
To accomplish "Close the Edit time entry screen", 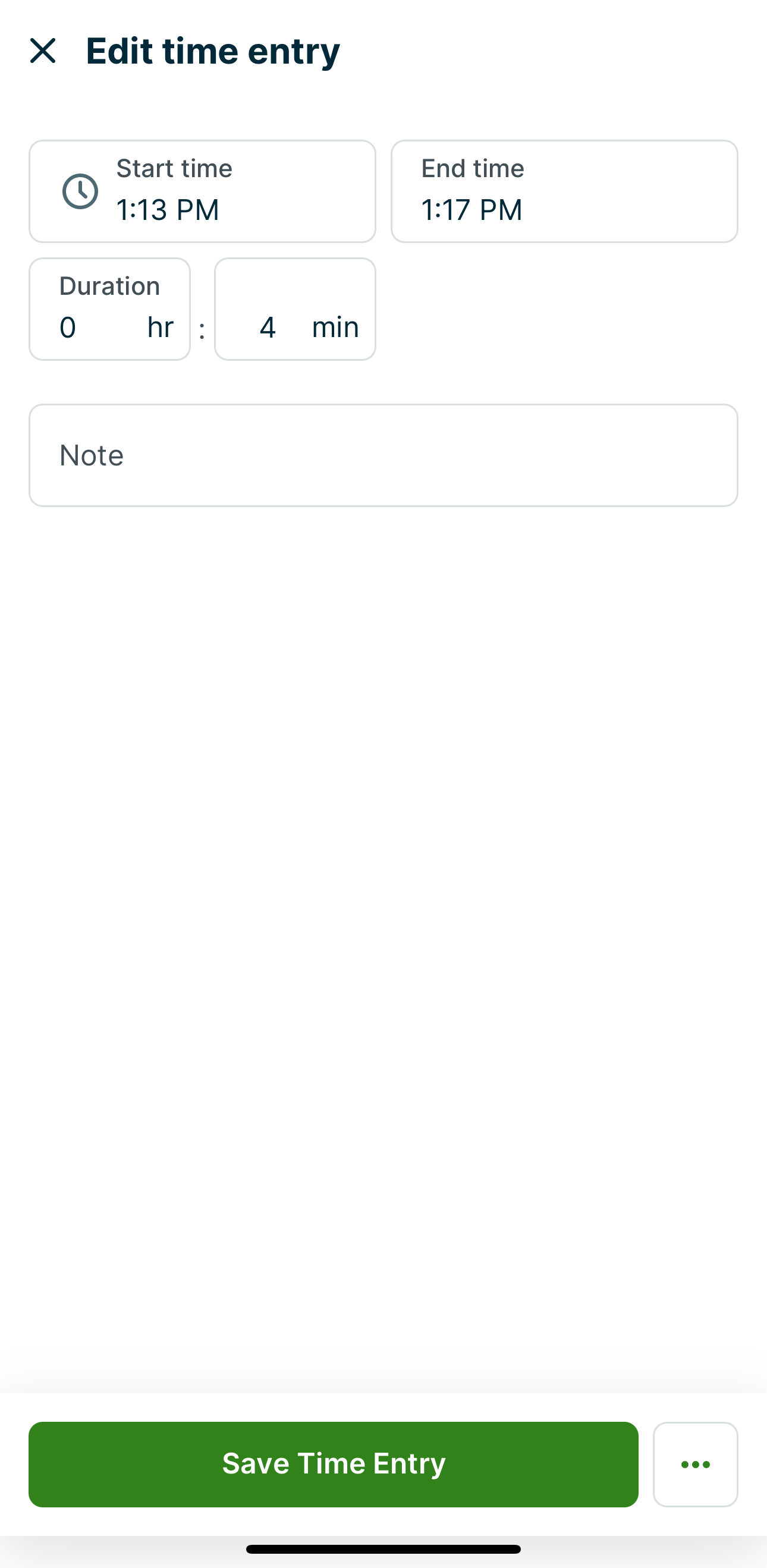I will (43, 51).
